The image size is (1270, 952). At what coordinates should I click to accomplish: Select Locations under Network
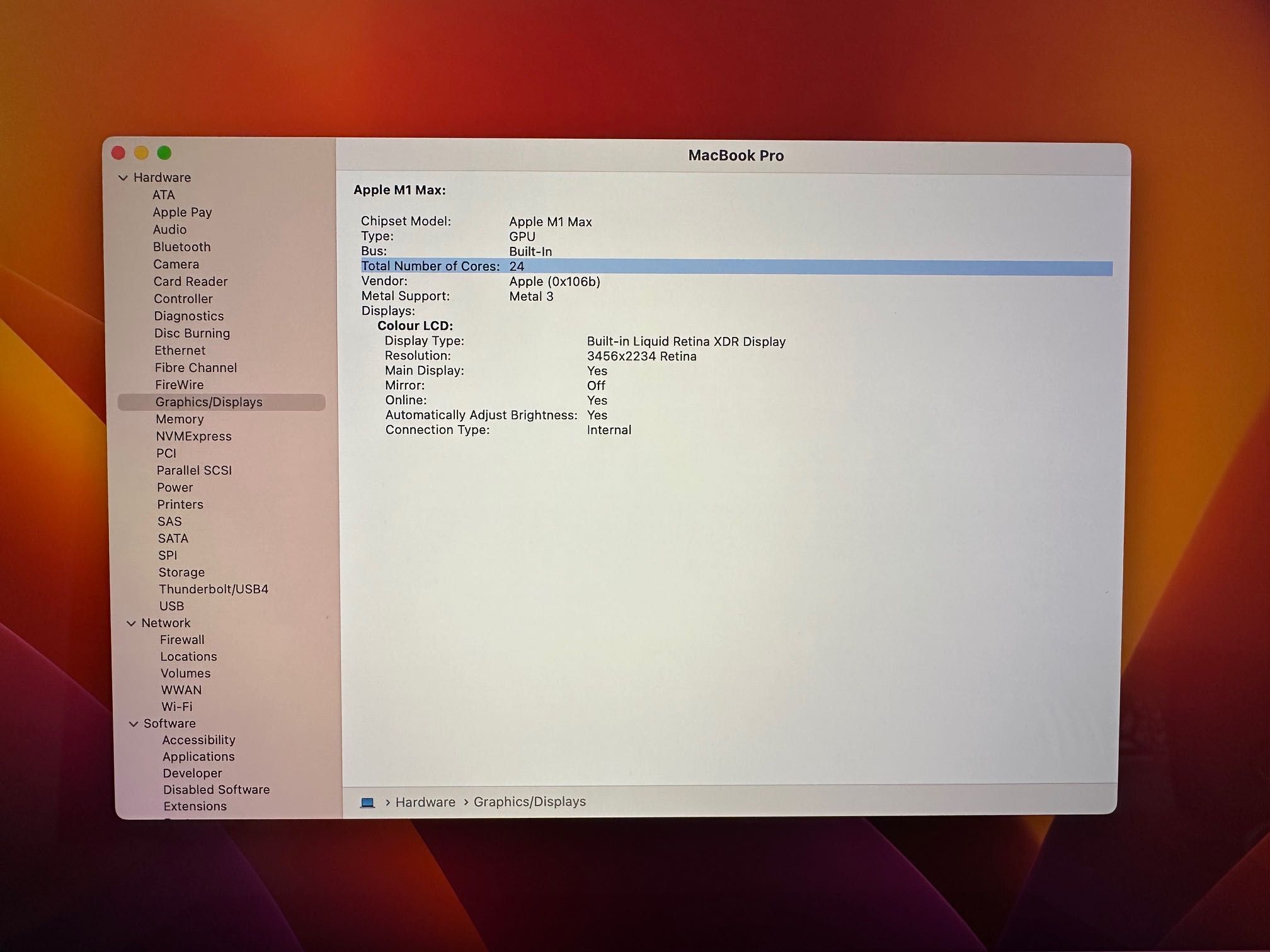(x=188, y=657)
